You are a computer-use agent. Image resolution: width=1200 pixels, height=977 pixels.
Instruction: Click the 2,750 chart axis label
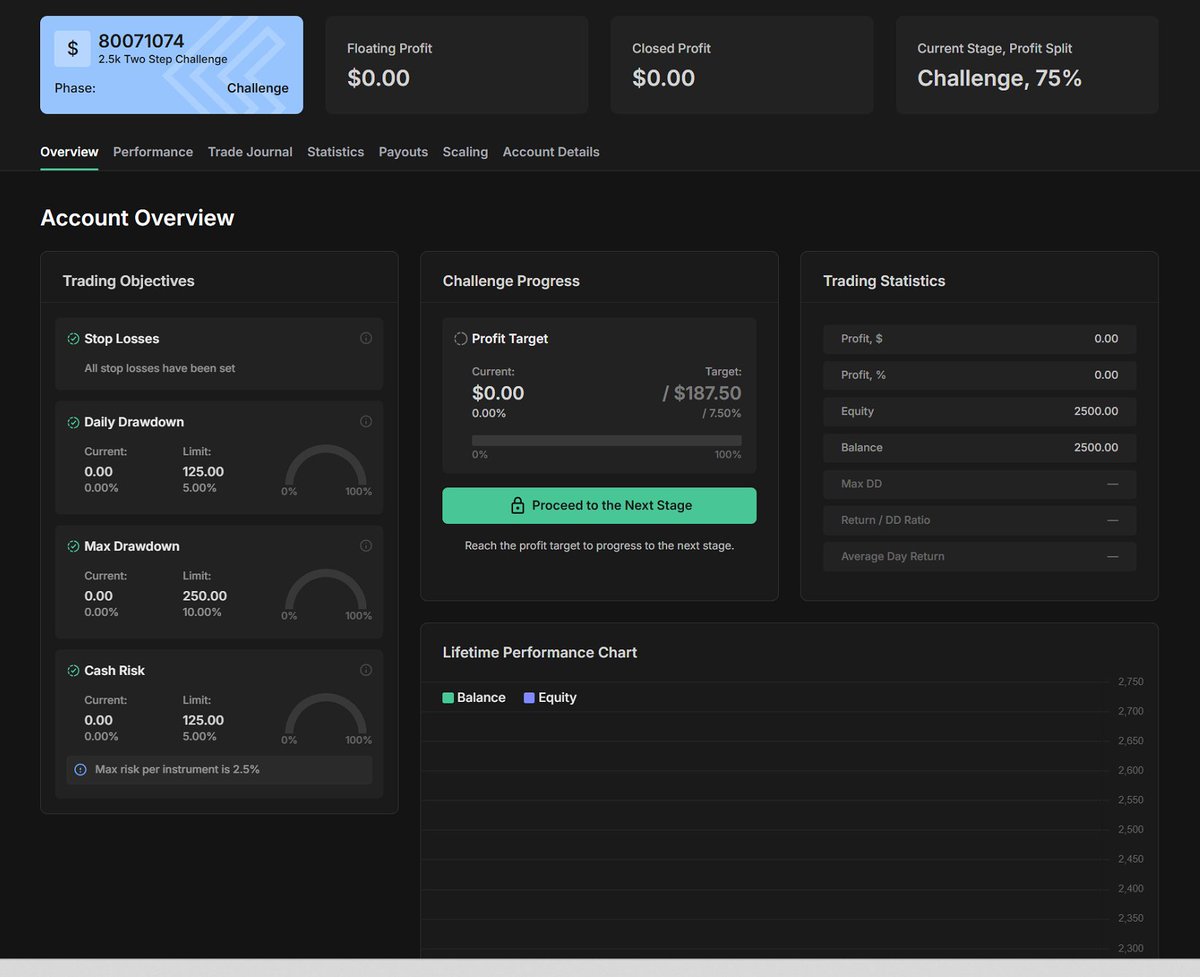1131,682
